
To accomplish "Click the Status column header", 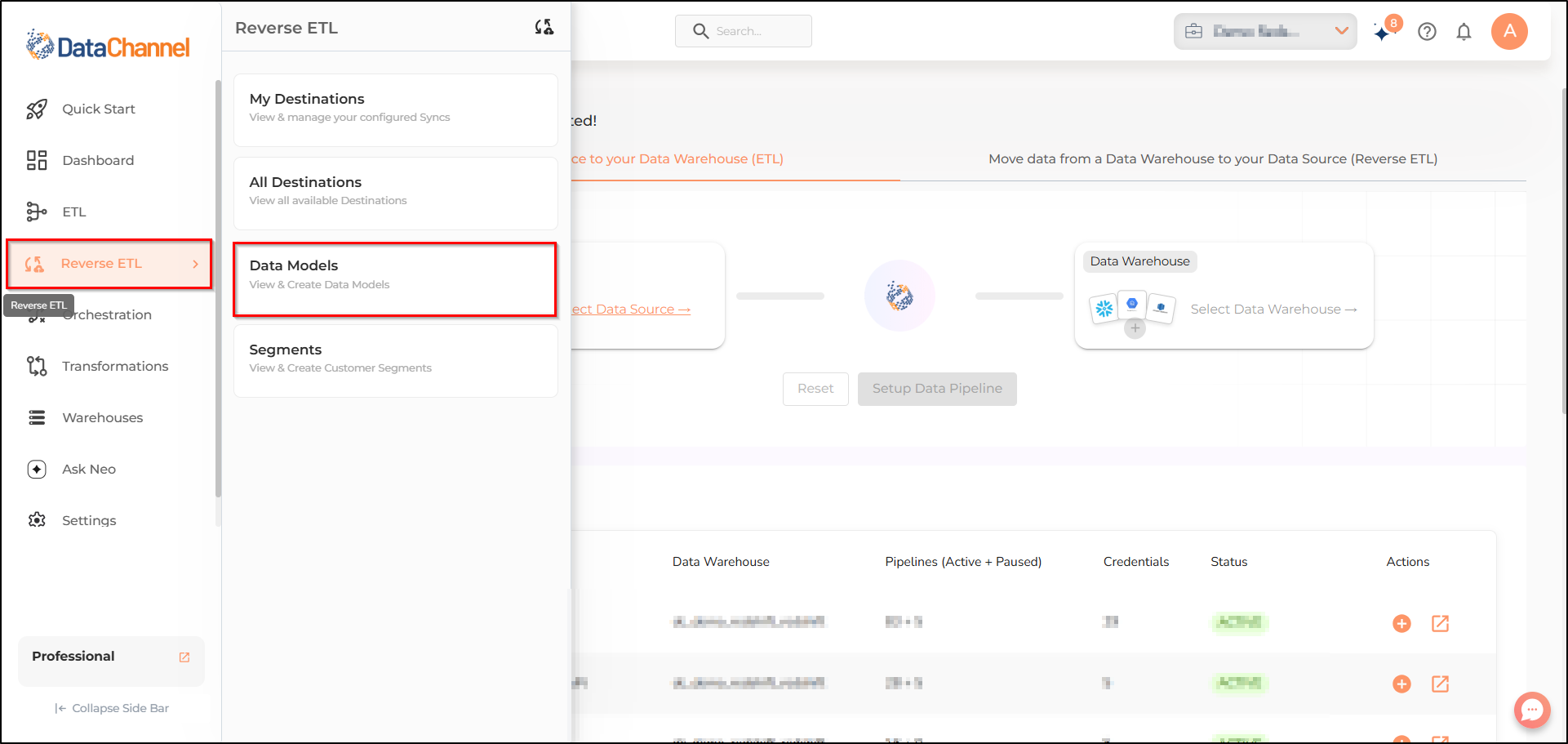I will 1228,562.
